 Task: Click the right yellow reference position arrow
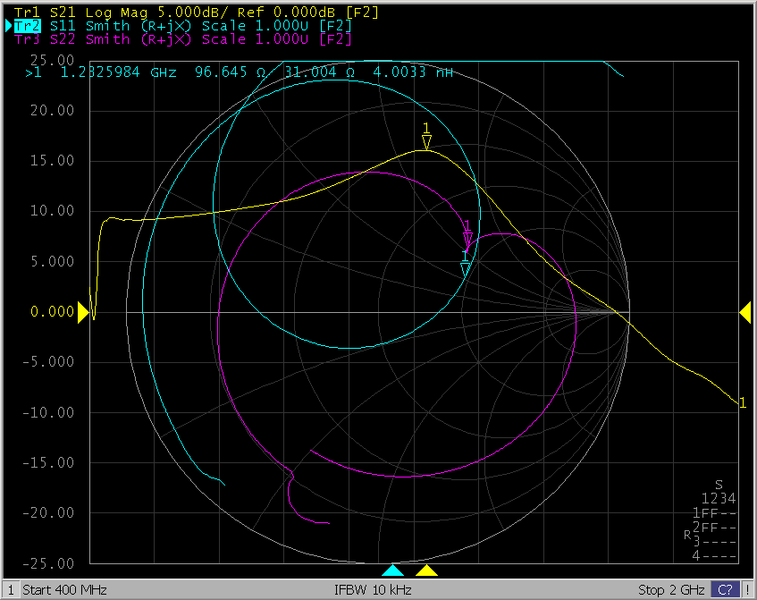(745, 313)
